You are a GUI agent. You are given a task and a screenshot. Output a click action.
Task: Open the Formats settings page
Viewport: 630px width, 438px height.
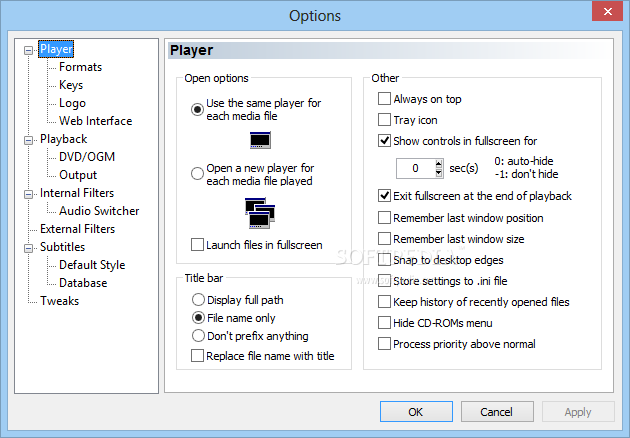[x=80, y=67]
